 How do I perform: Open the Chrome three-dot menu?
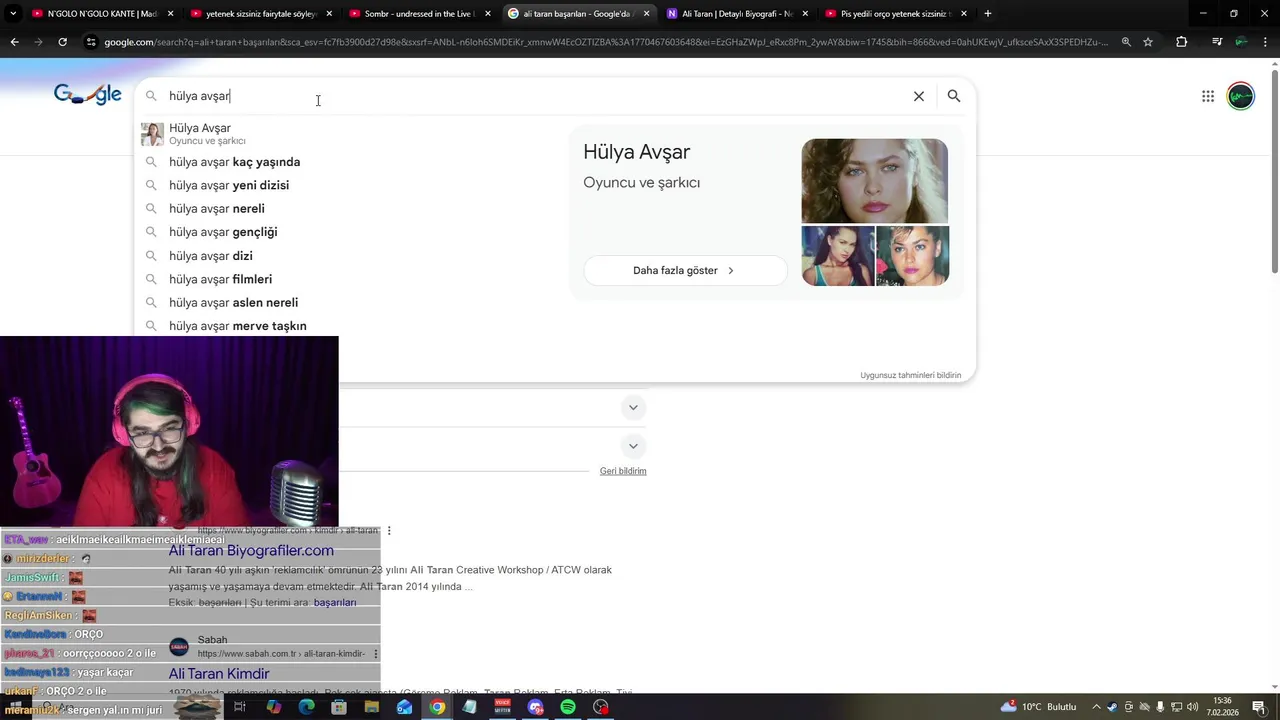point(1264,42)
